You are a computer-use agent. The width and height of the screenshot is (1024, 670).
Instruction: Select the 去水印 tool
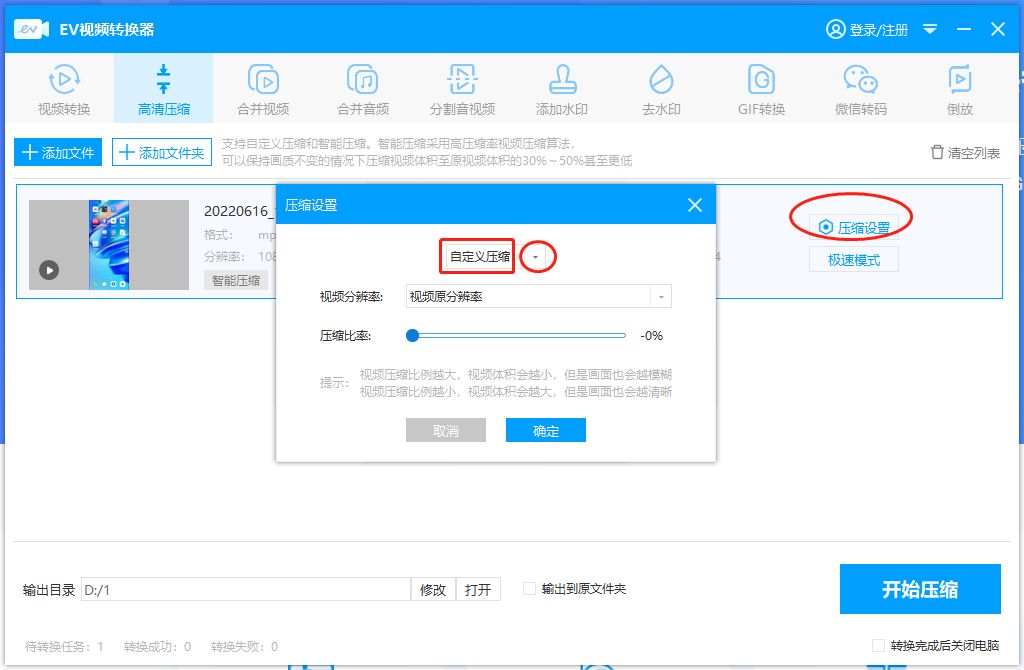point(660,87)
